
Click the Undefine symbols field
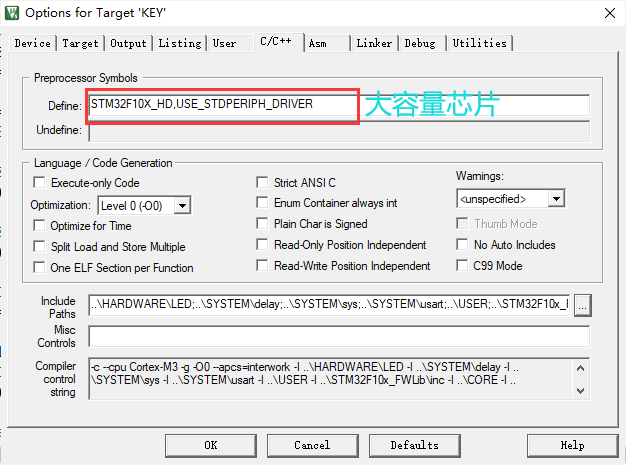339,131
